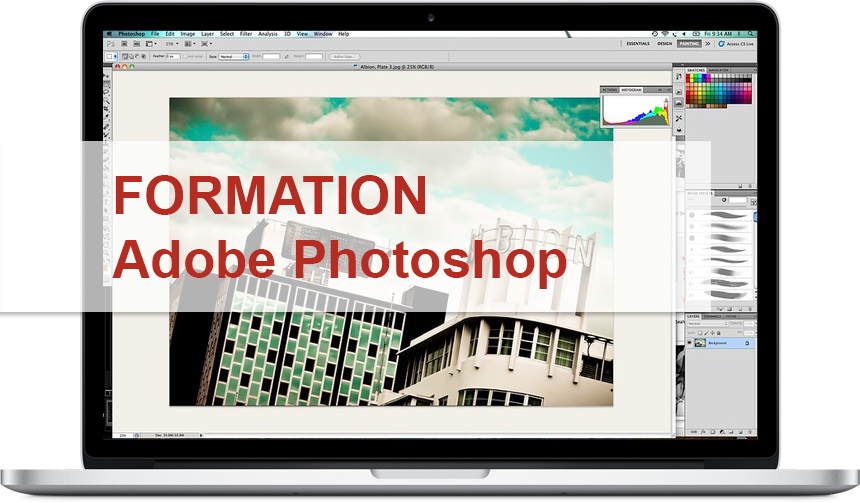Open the View Extras dropdown
860x503 pixels.
click(151, 44)
